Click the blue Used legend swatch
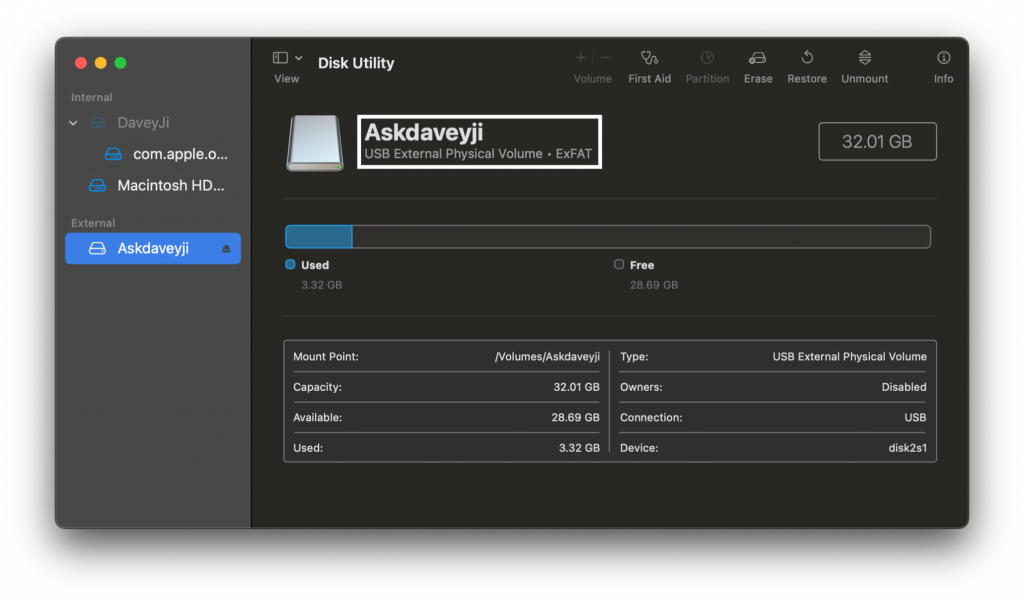Screen dimensions: 1024x600 tap(290, 264)
